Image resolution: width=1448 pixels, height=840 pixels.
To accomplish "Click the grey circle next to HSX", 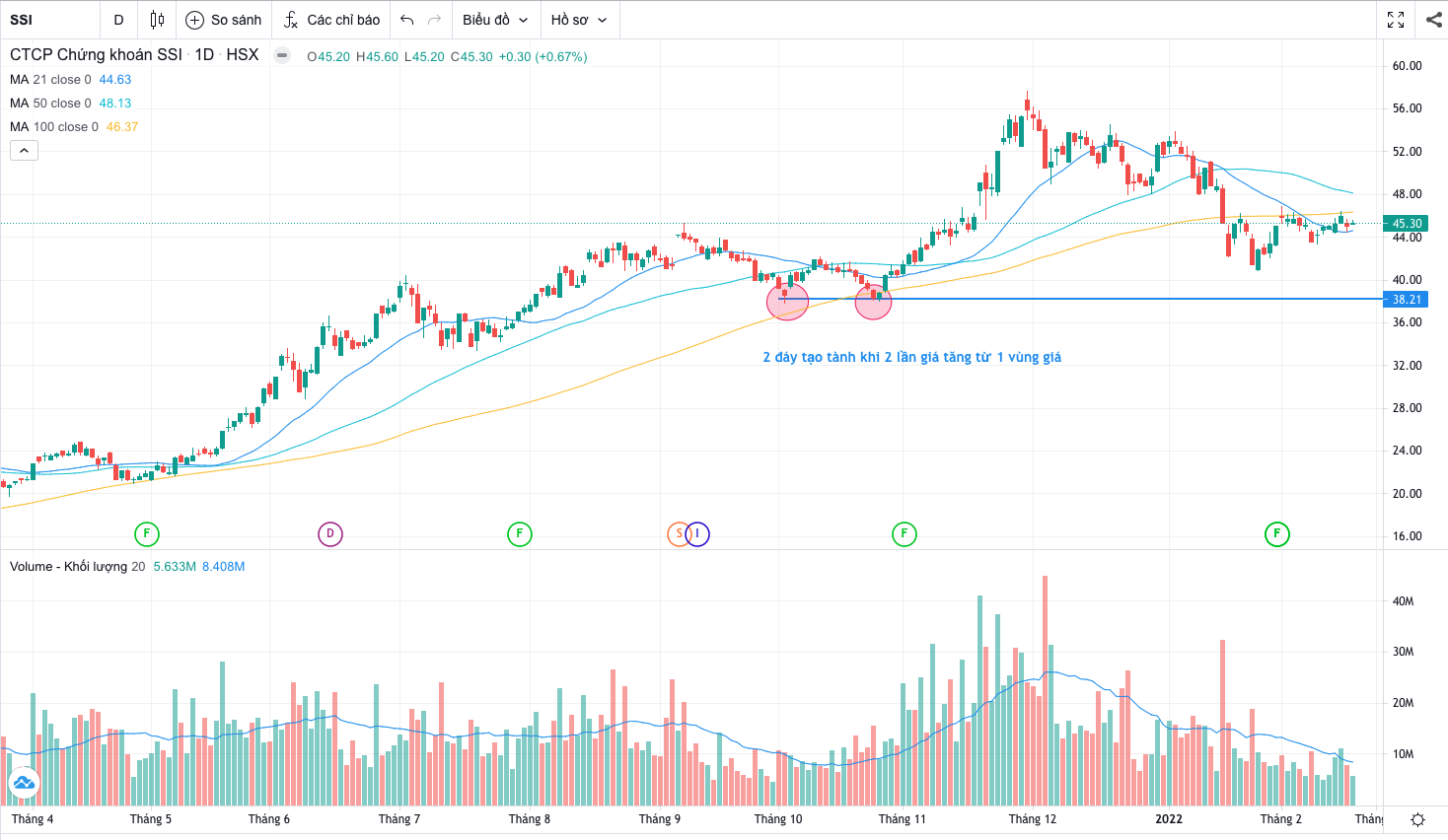I will [x=282, y=55].
